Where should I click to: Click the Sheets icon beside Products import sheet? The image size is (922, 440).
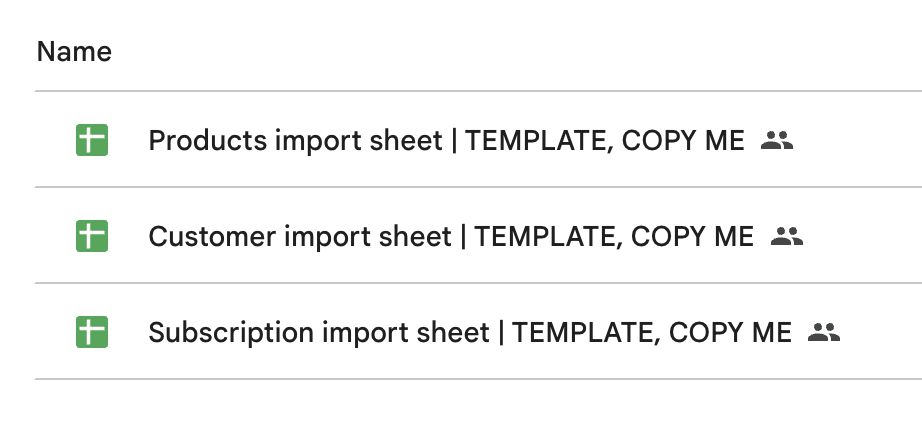click(x=92, y=140)
